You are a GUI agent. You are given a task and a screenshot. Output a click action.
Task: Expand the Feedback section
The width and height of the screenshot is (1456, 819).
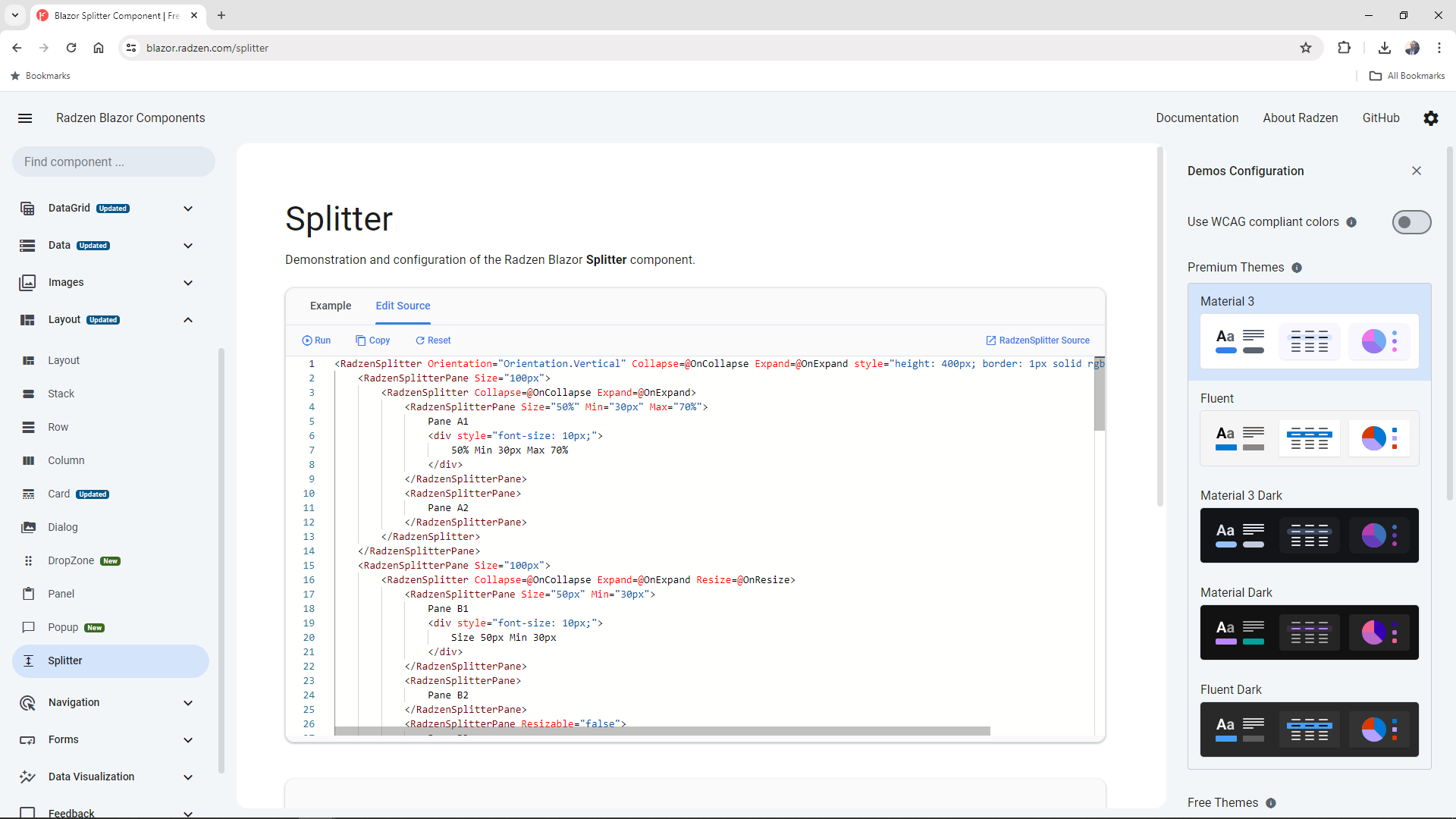click(x=188, y=814)
